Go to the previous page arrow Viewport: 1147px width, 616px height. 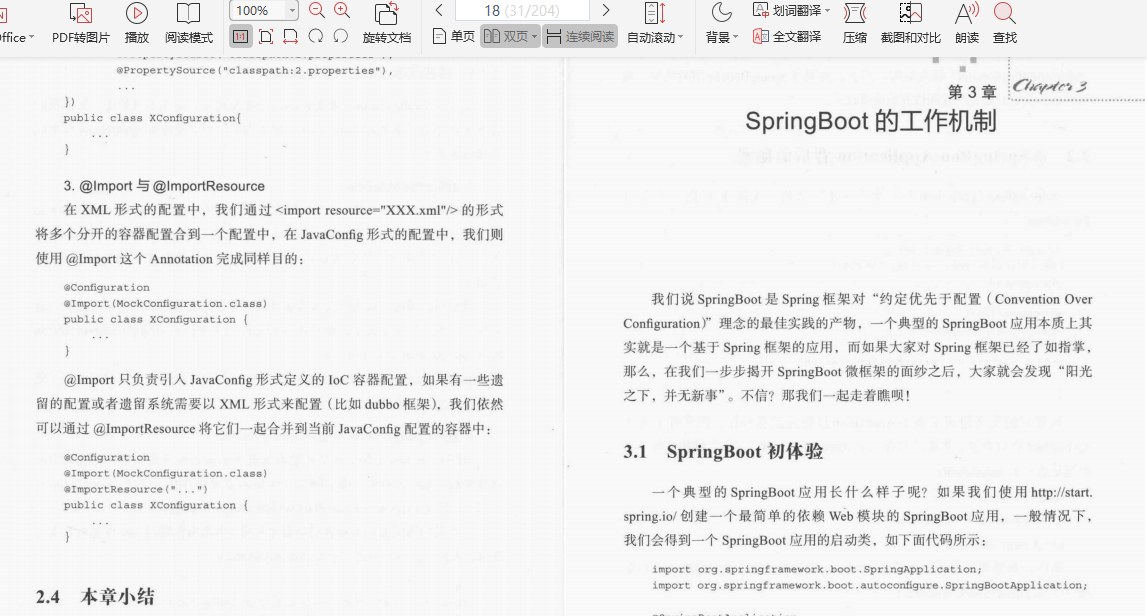click(x=439, y=10)
